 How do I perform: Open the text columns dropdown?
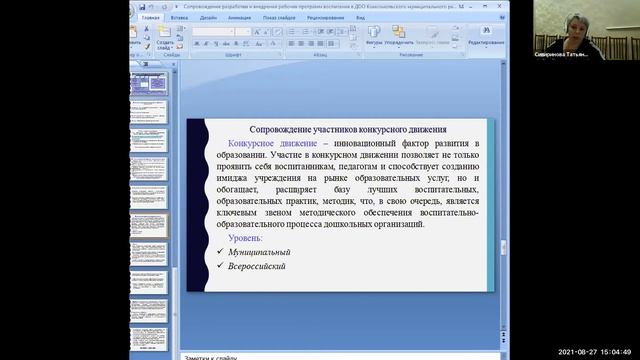(332, 44)
